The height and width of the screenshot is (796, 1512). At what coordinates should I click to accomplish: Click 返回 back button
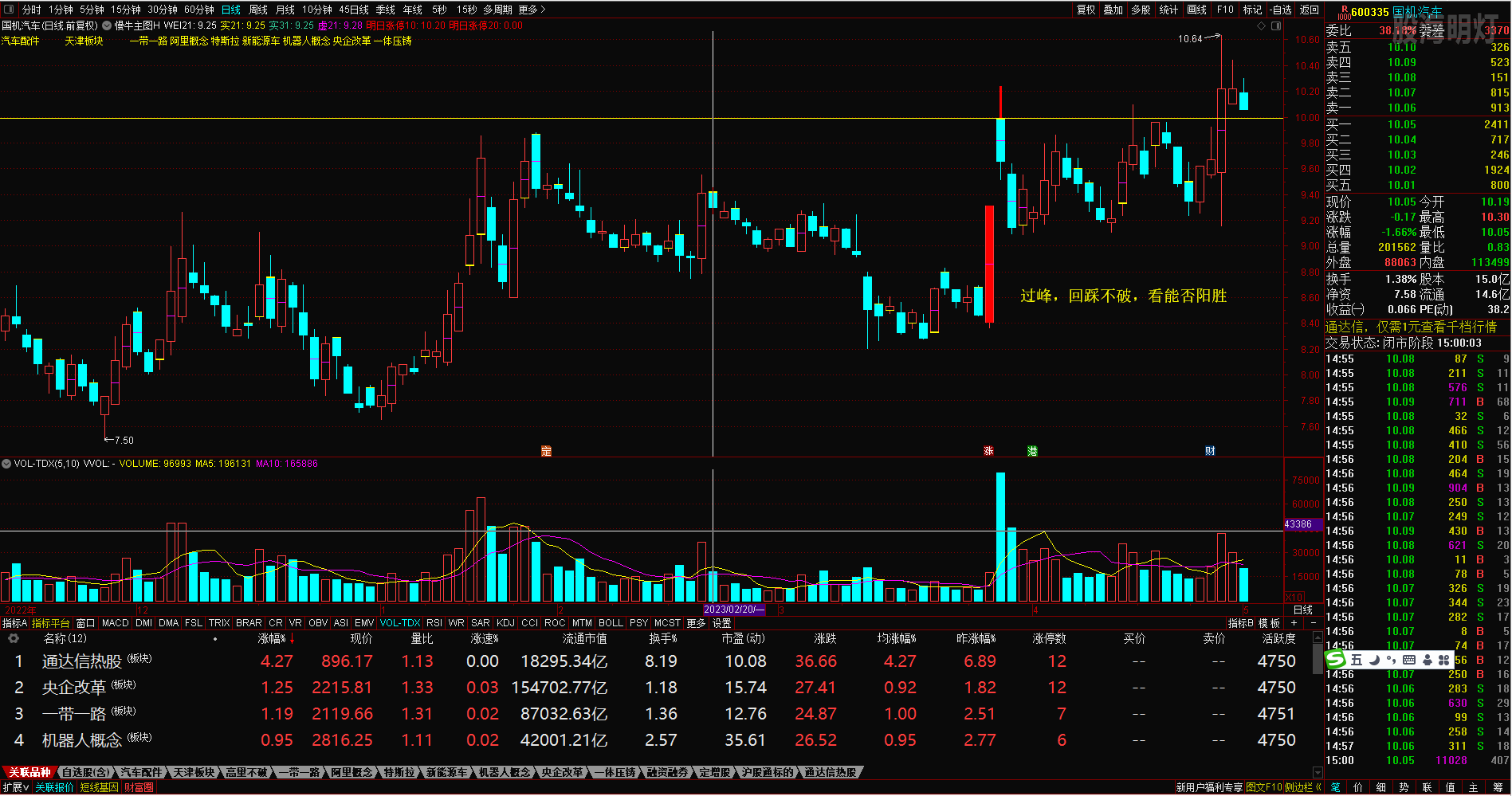(x=1310, y=10)
